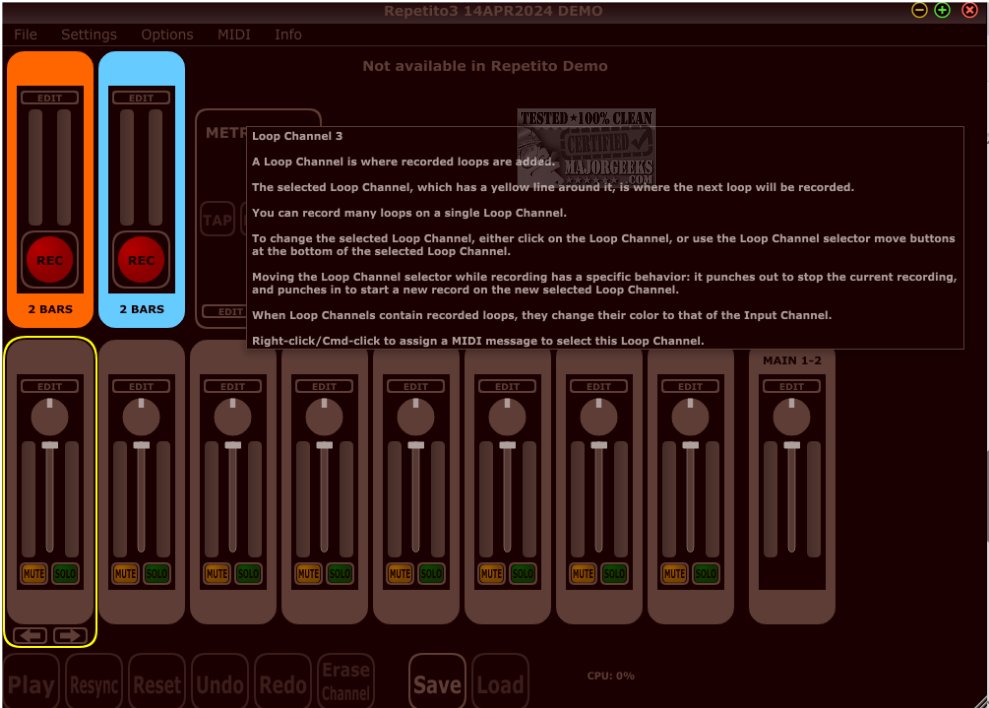
Task: Open the Info menu
Action: 288,35
